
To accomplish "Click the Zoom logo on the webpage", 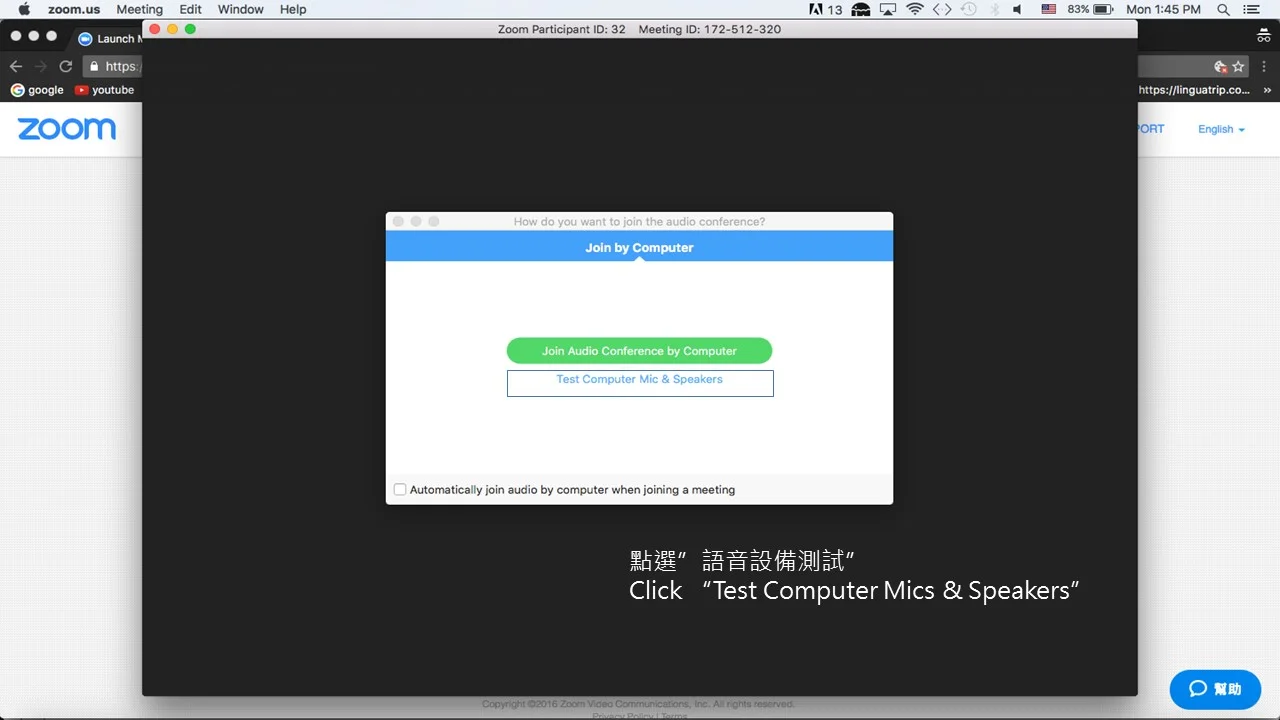I will 67,129.
